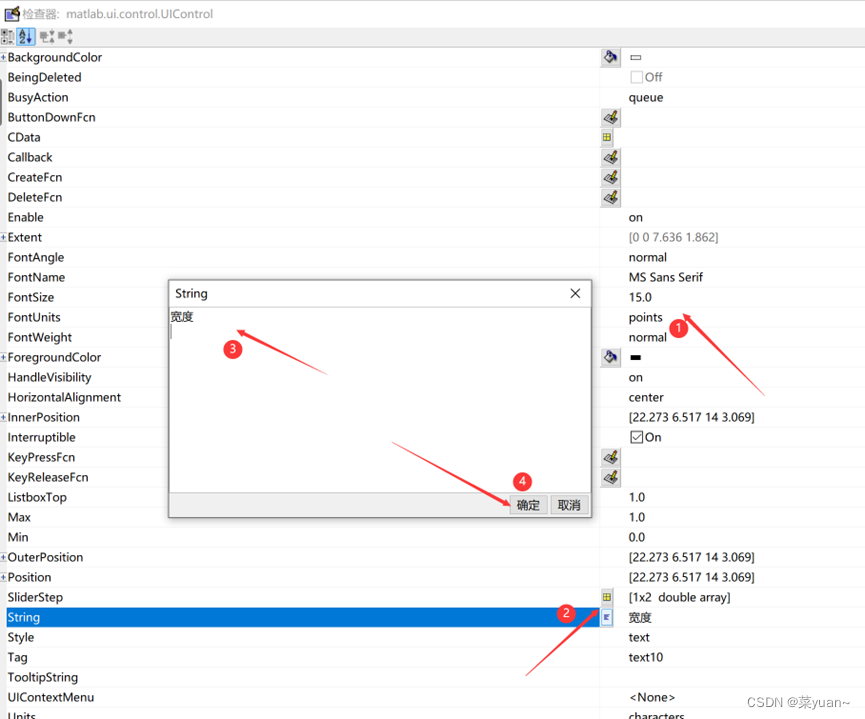Viewport: 865px width, 719px height.
Task: Click the FontUnits value 'points'
Action: 645,318
